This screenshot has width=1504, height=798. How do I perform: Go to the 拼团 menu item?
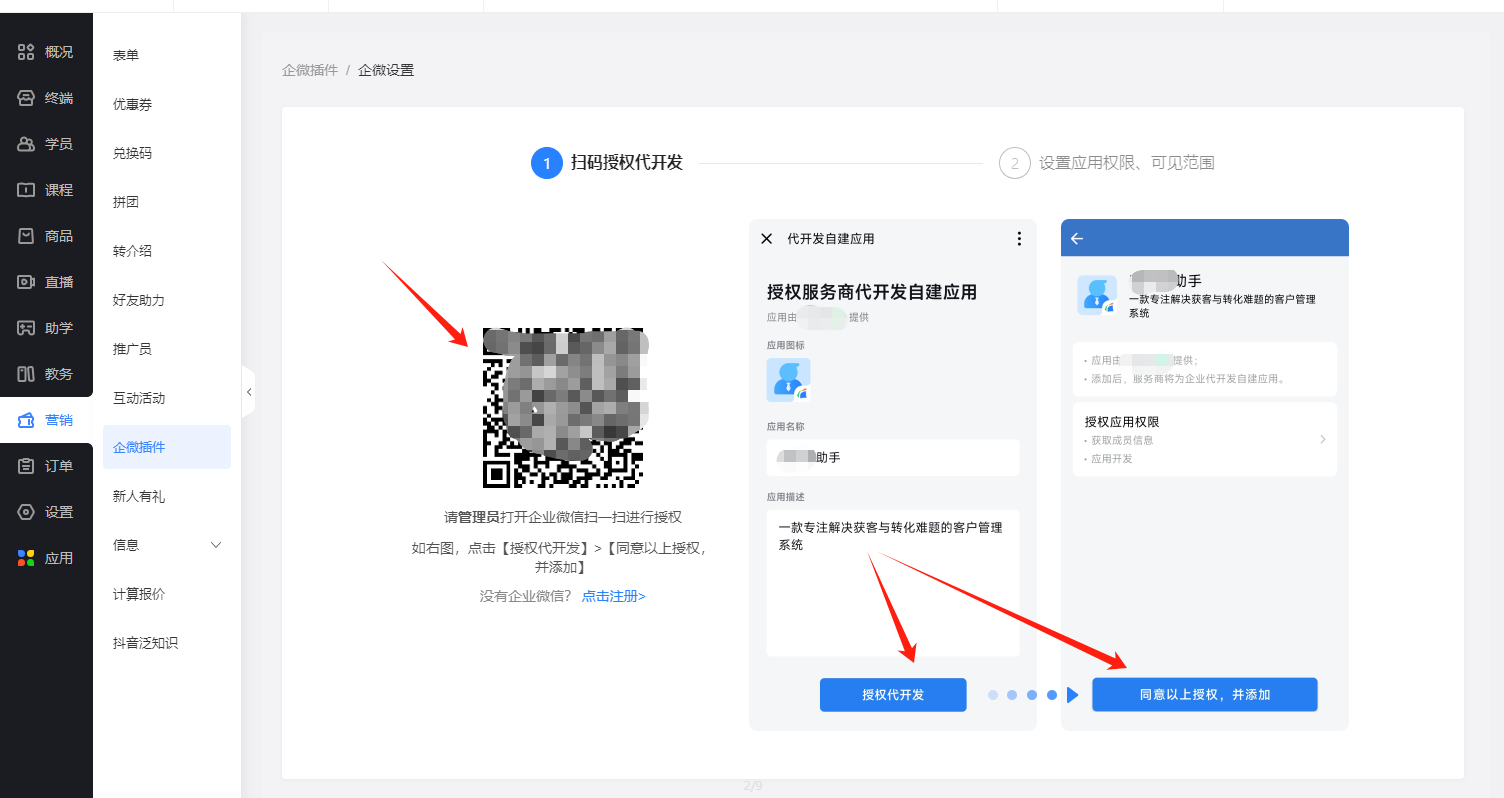pyautogui.click(x=126, y=202)
